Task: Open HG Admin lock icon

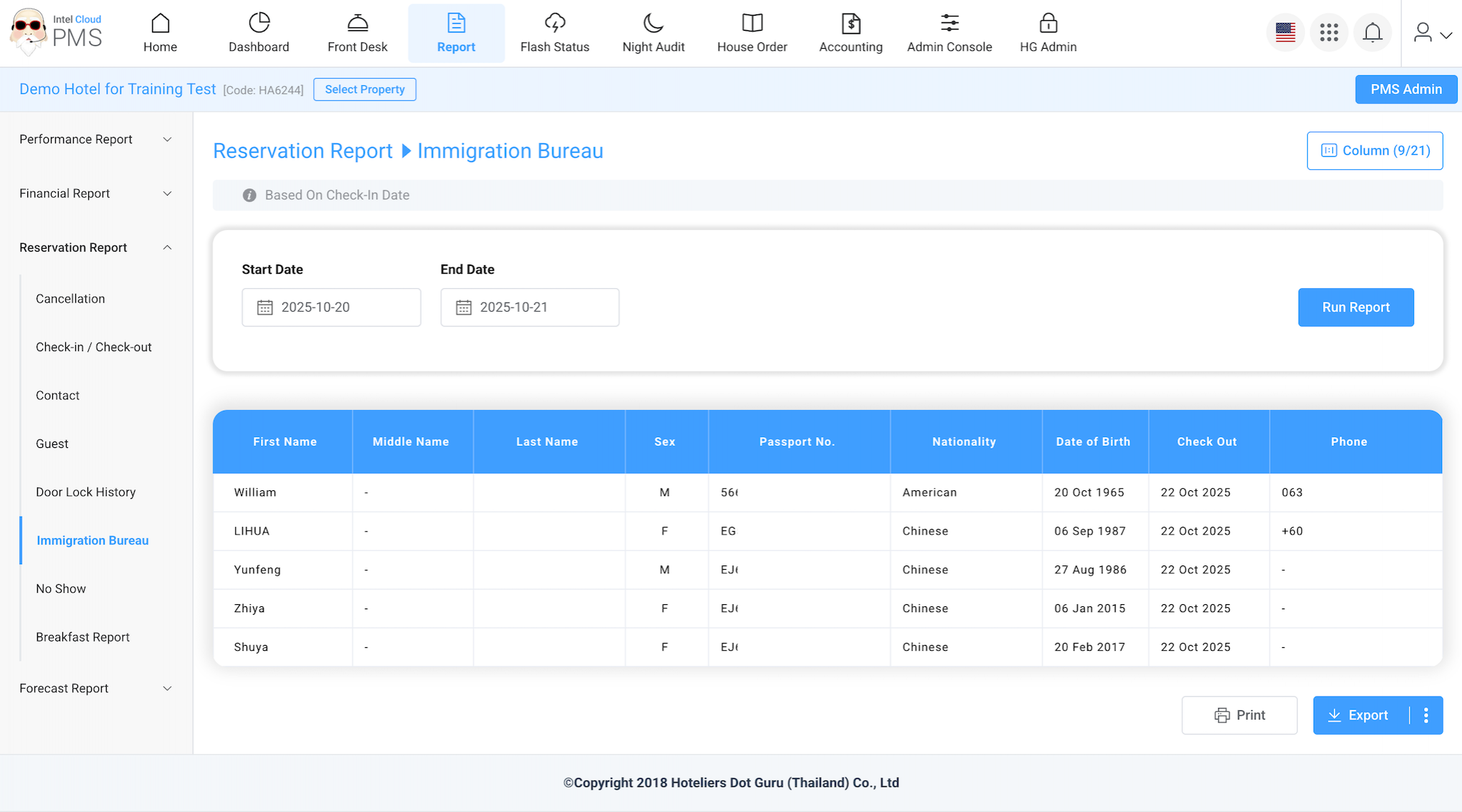Action: (x=1048, y=24)
